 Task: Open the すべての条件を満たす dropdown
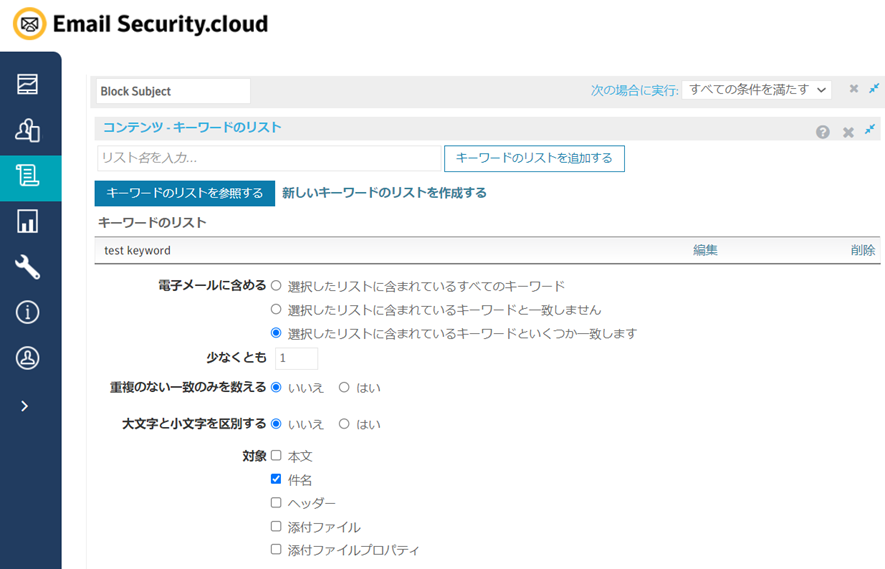pos(756,90)
